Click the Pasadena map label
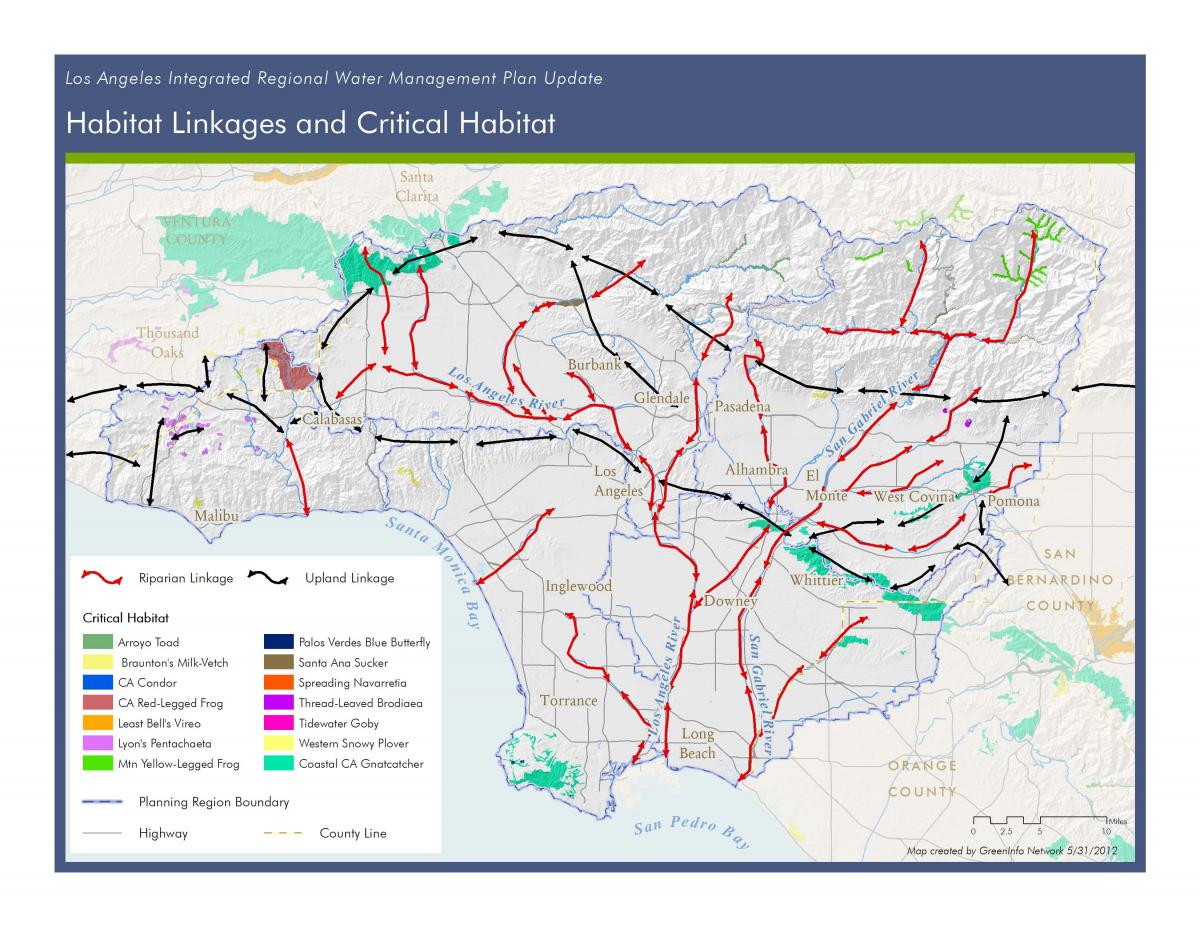This screenshot has width=1200, height=927. [x=743, y=407]
